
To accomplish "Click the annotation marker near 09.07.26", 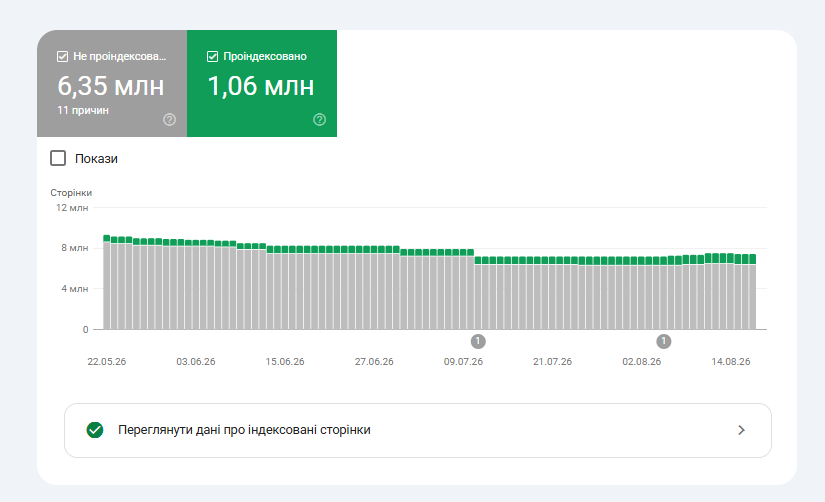I will coord(478,342).
